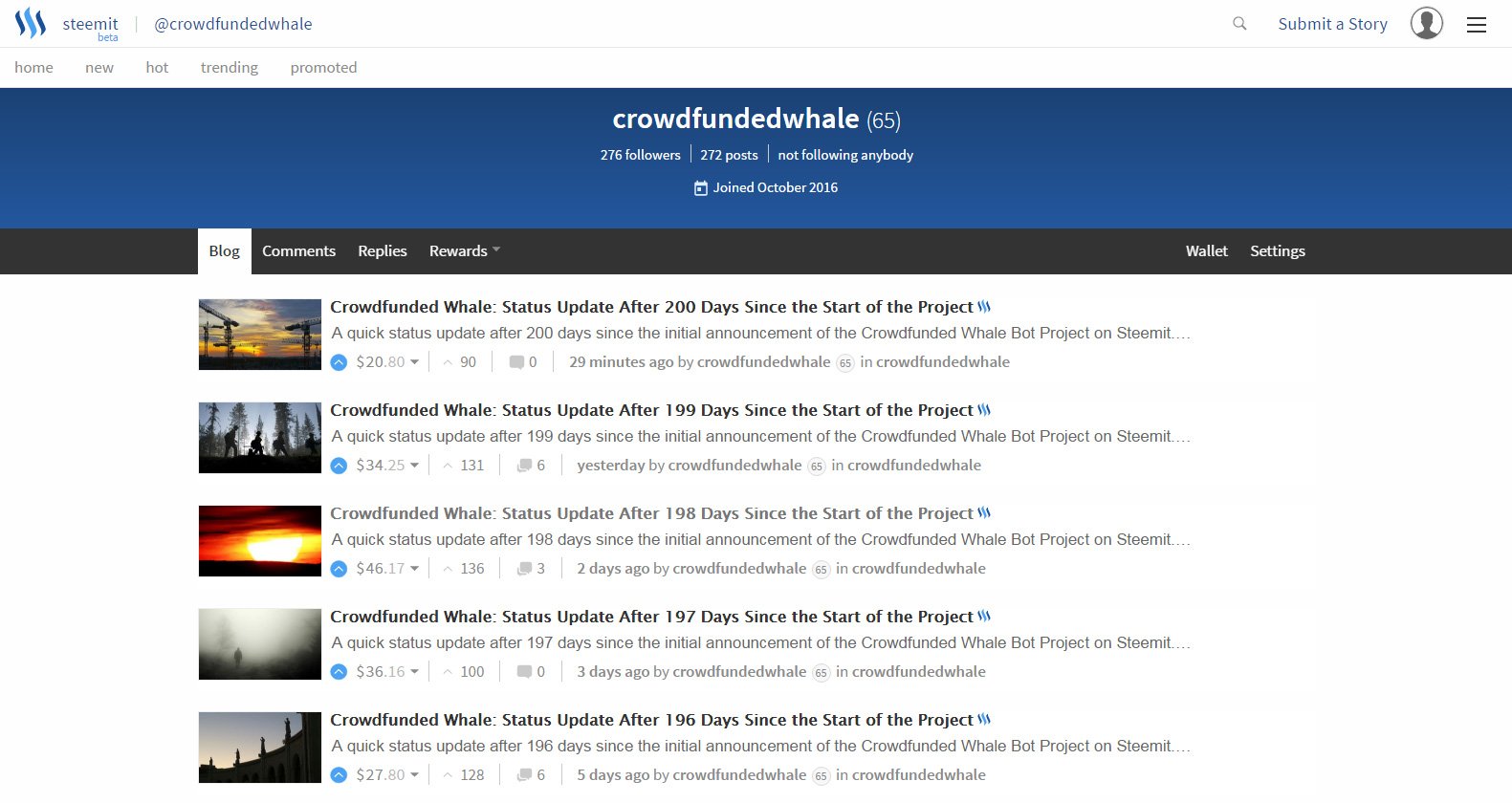Click the calendar icon beside Joined October 2016
Image resolution: width=1512 pixels, height=803 pixels.
701,188
